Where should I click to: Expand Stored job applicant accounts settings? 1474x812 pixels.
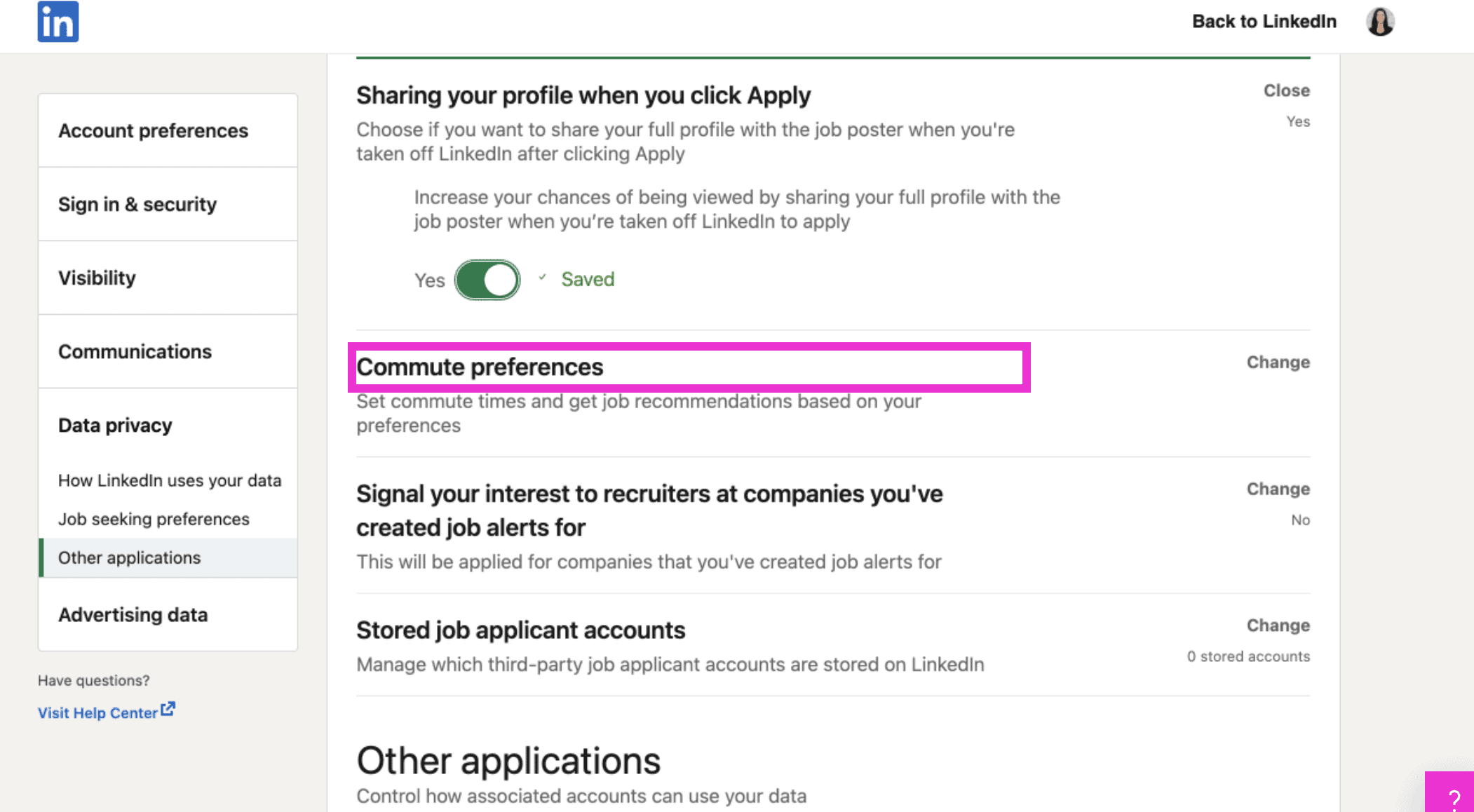click(1278, 625)
